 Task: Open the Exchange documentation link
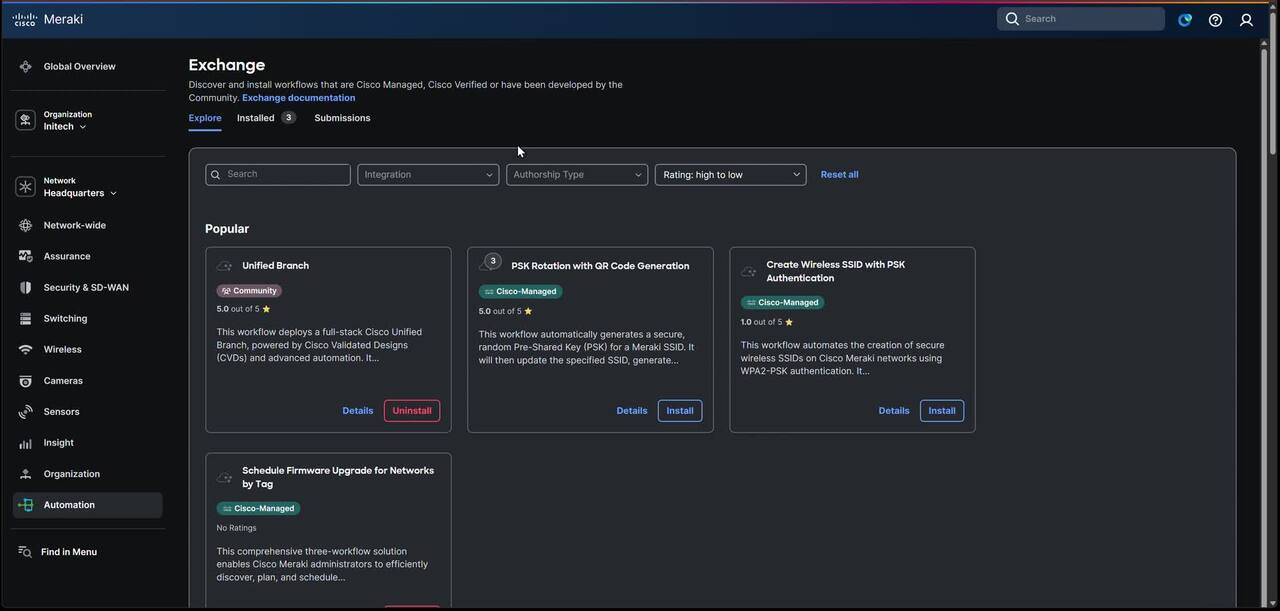tap(298, 98)
